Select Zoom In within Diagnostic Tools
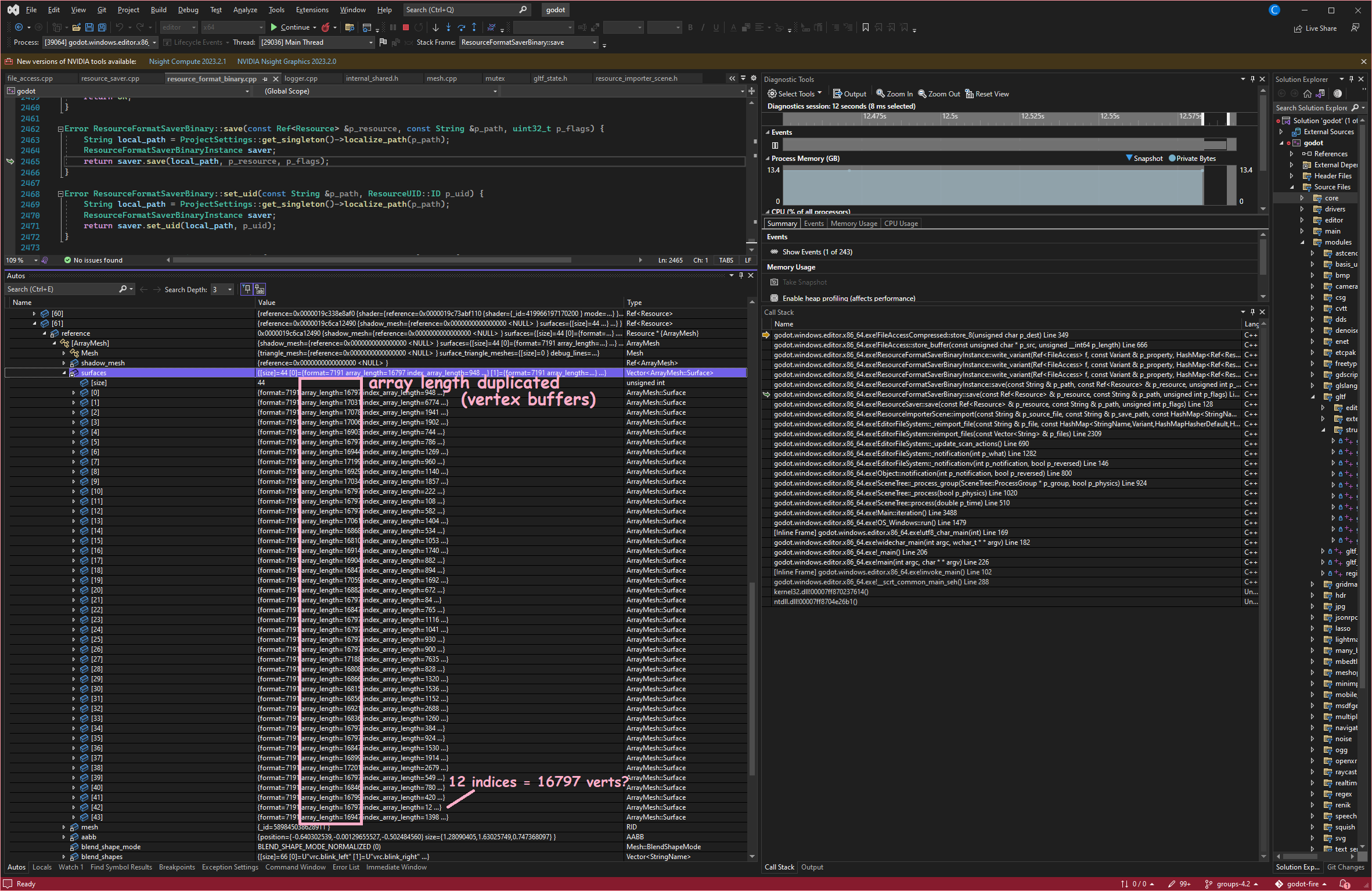1372x891 pixels. [x=894, y=94]
